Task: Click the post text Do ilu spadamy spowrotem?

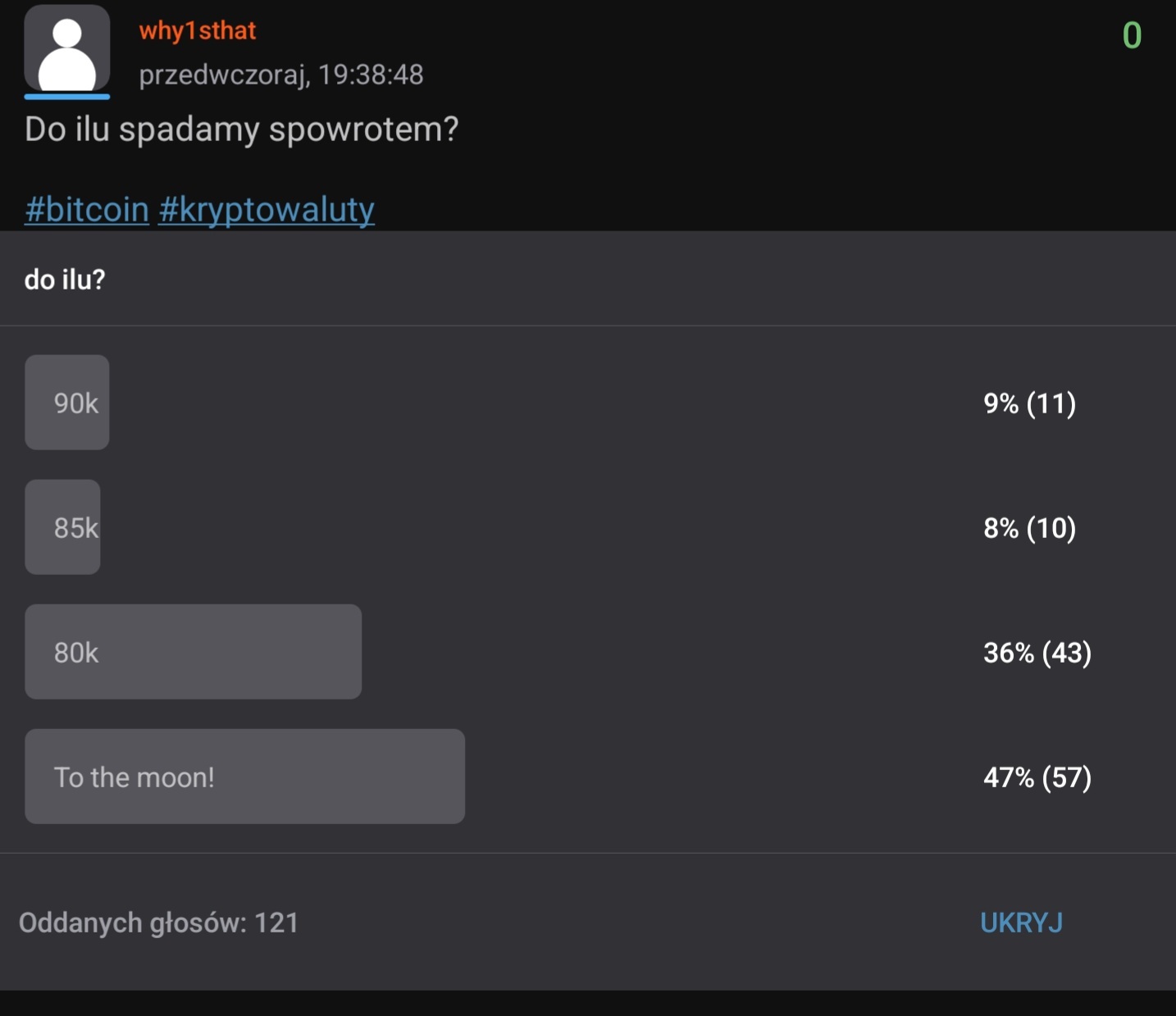Action: 241,130
